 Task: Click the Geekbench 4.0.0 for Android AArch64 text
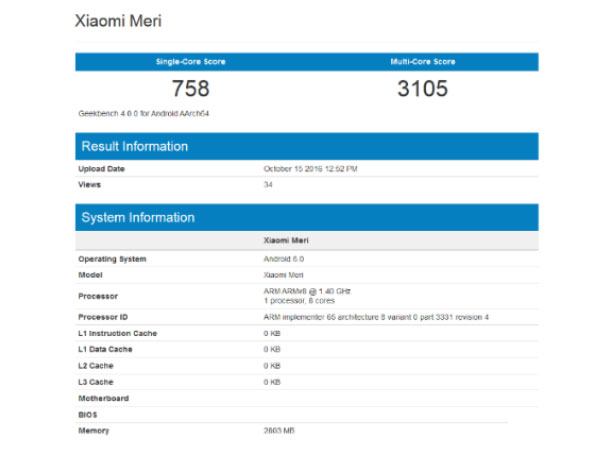coord(143,114)
